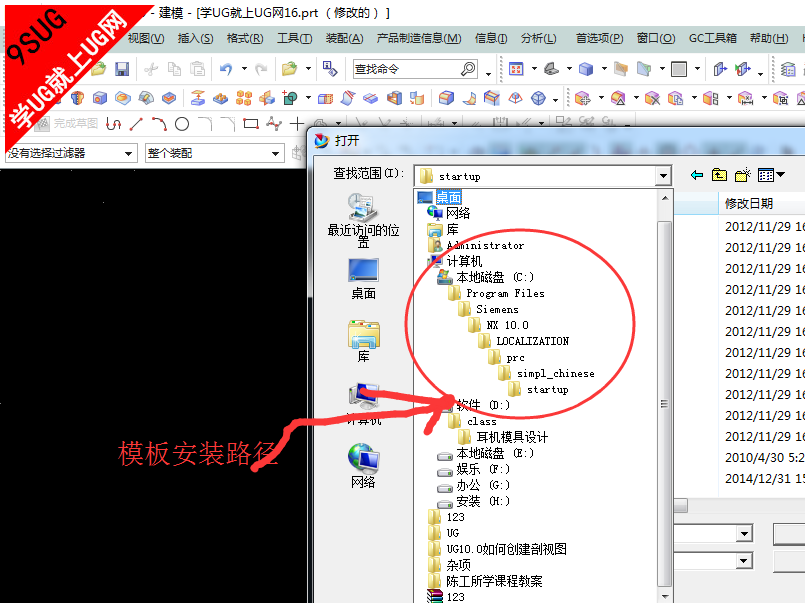Click the Up One Level folder icon
This screenshot has height=603, width=805.
719,176
